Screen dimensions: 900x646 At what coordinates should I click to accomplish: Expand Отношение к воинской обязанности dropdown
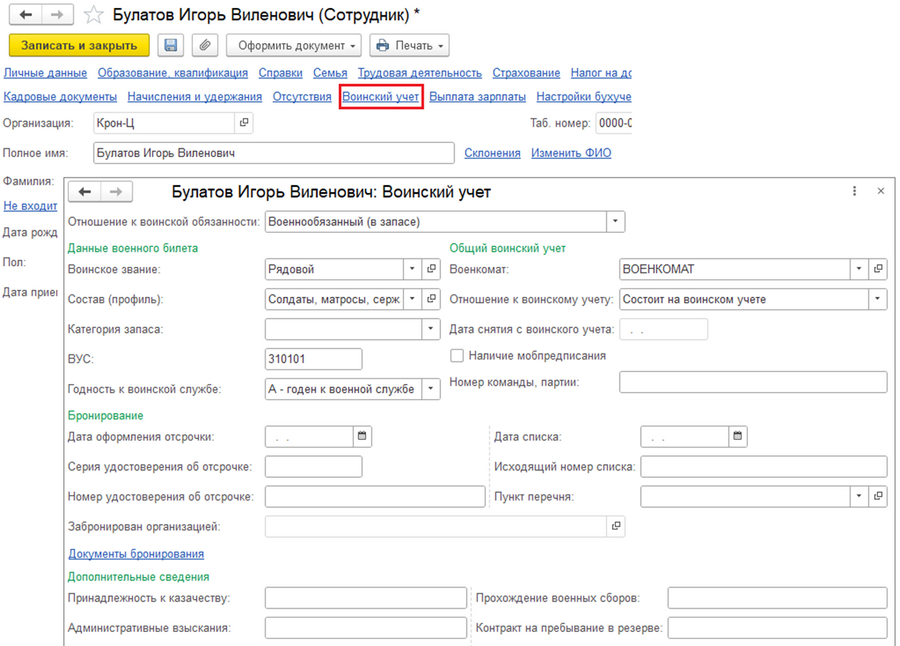(x=615, y=222)
